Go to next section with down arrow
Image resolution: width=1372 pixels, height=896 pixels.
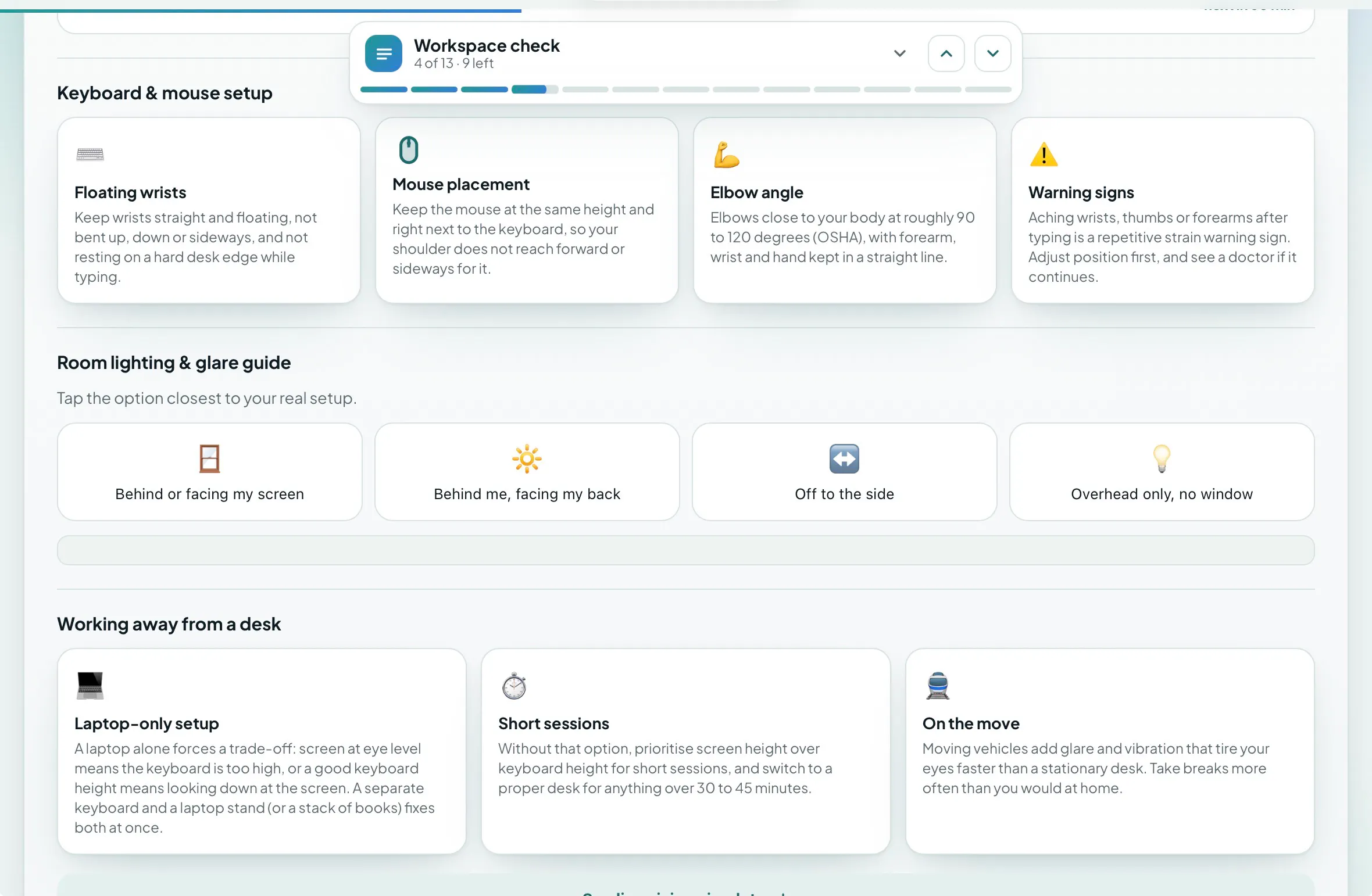pos(992,53)
